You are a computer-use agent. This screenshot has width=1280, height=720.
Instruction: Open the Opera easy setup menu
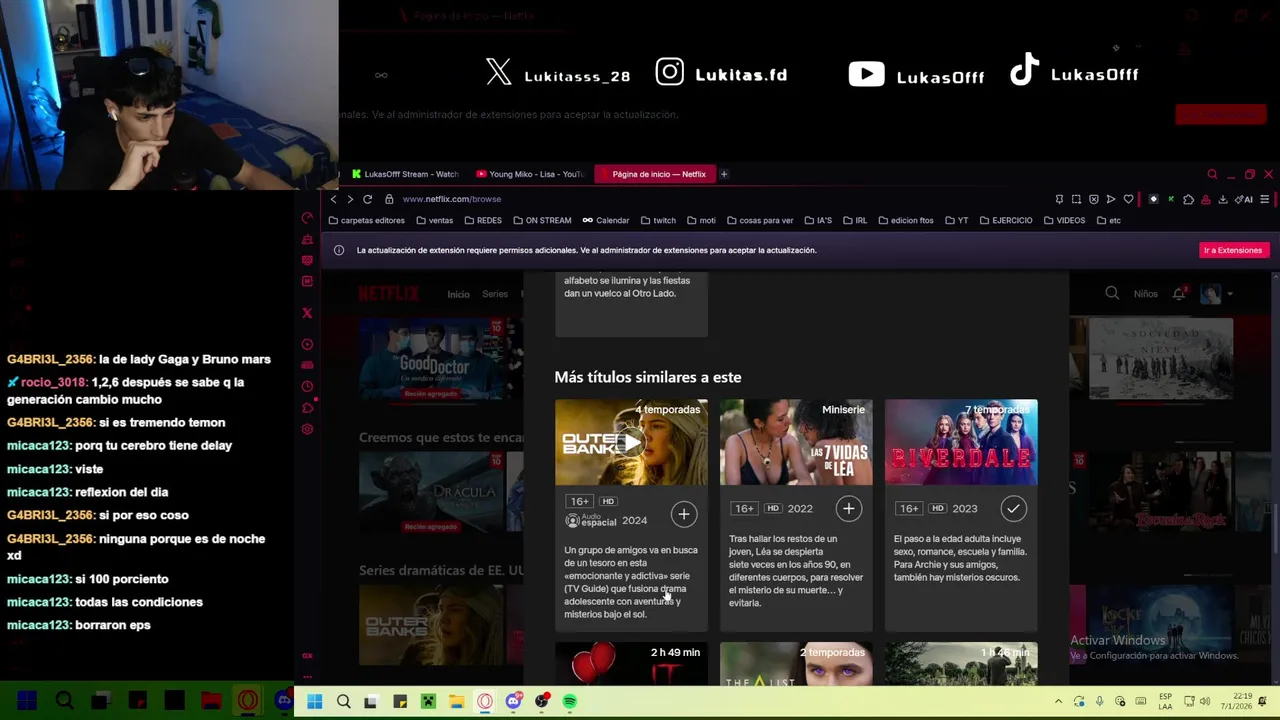(1264, 199)
